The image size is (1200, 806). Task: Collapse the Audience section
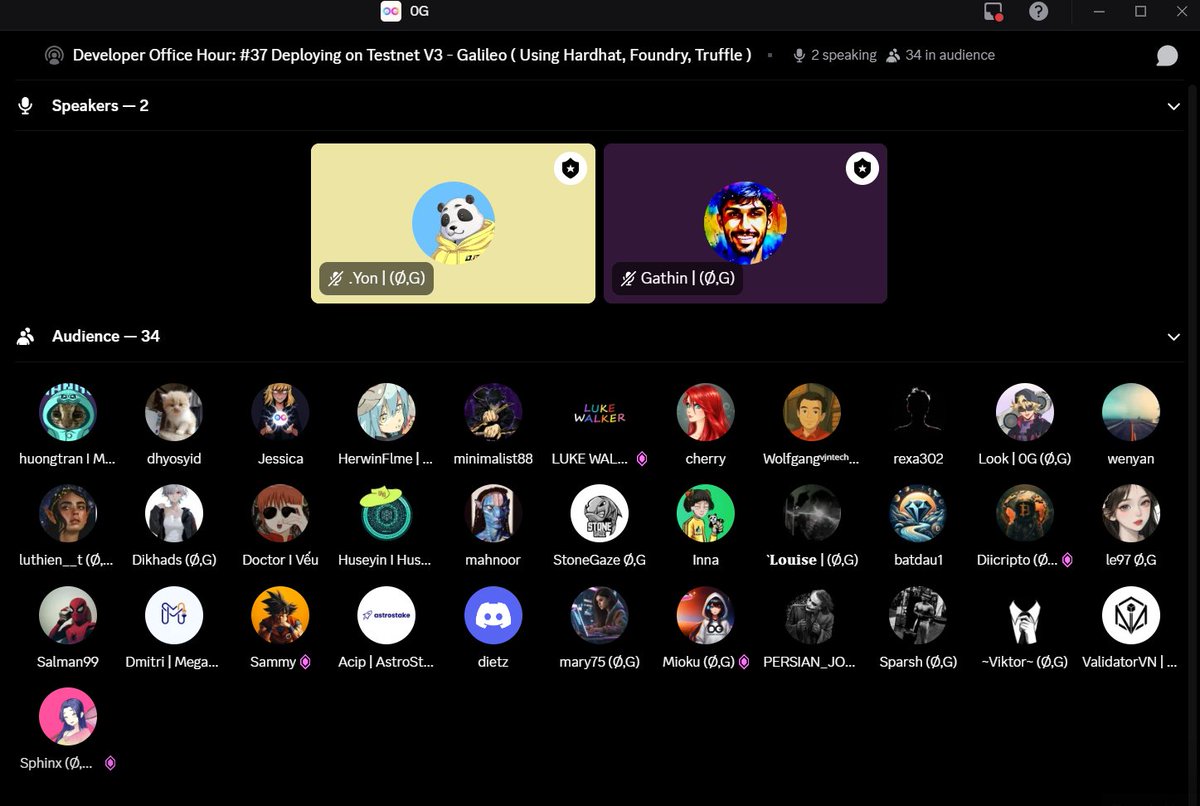1174,337
